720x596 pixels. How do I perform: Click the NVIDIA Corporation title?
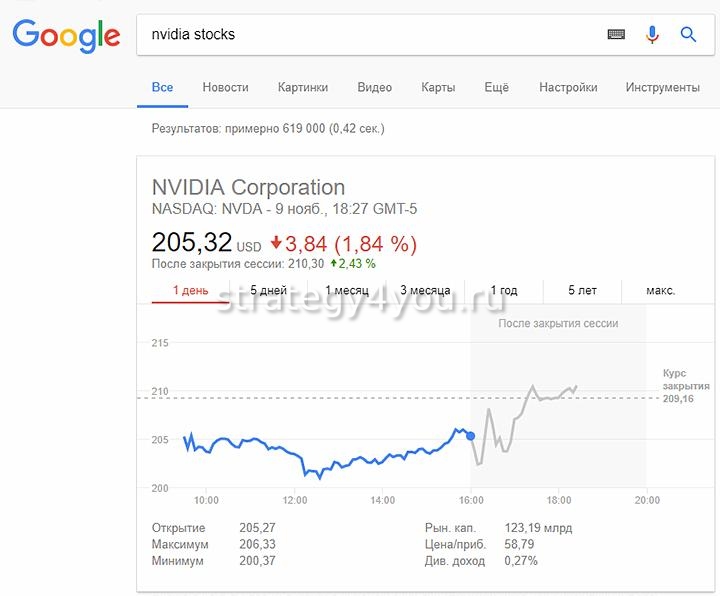point(248,187)
